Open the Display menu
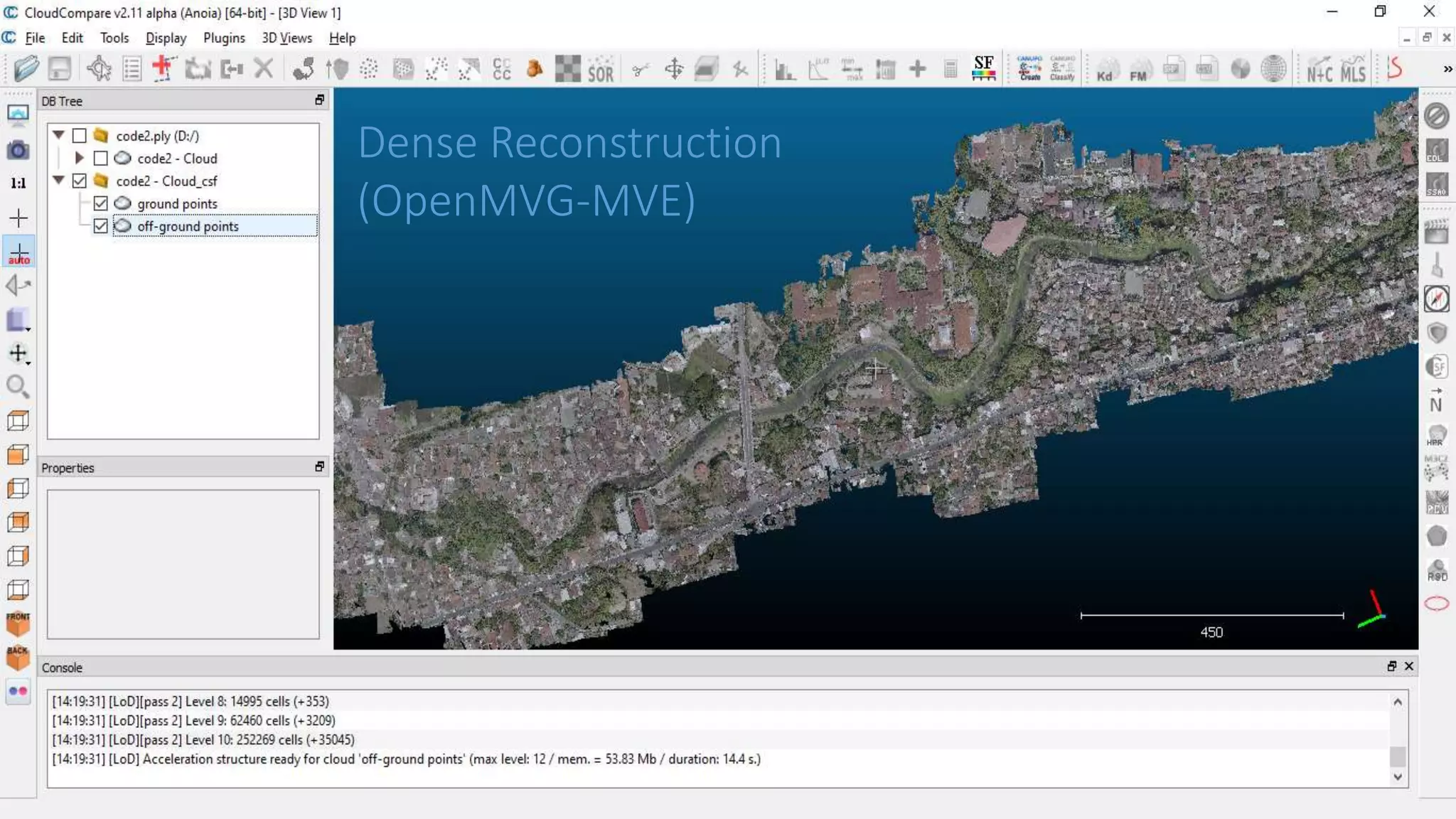1456x819 pixels. (x=166, y=38)
